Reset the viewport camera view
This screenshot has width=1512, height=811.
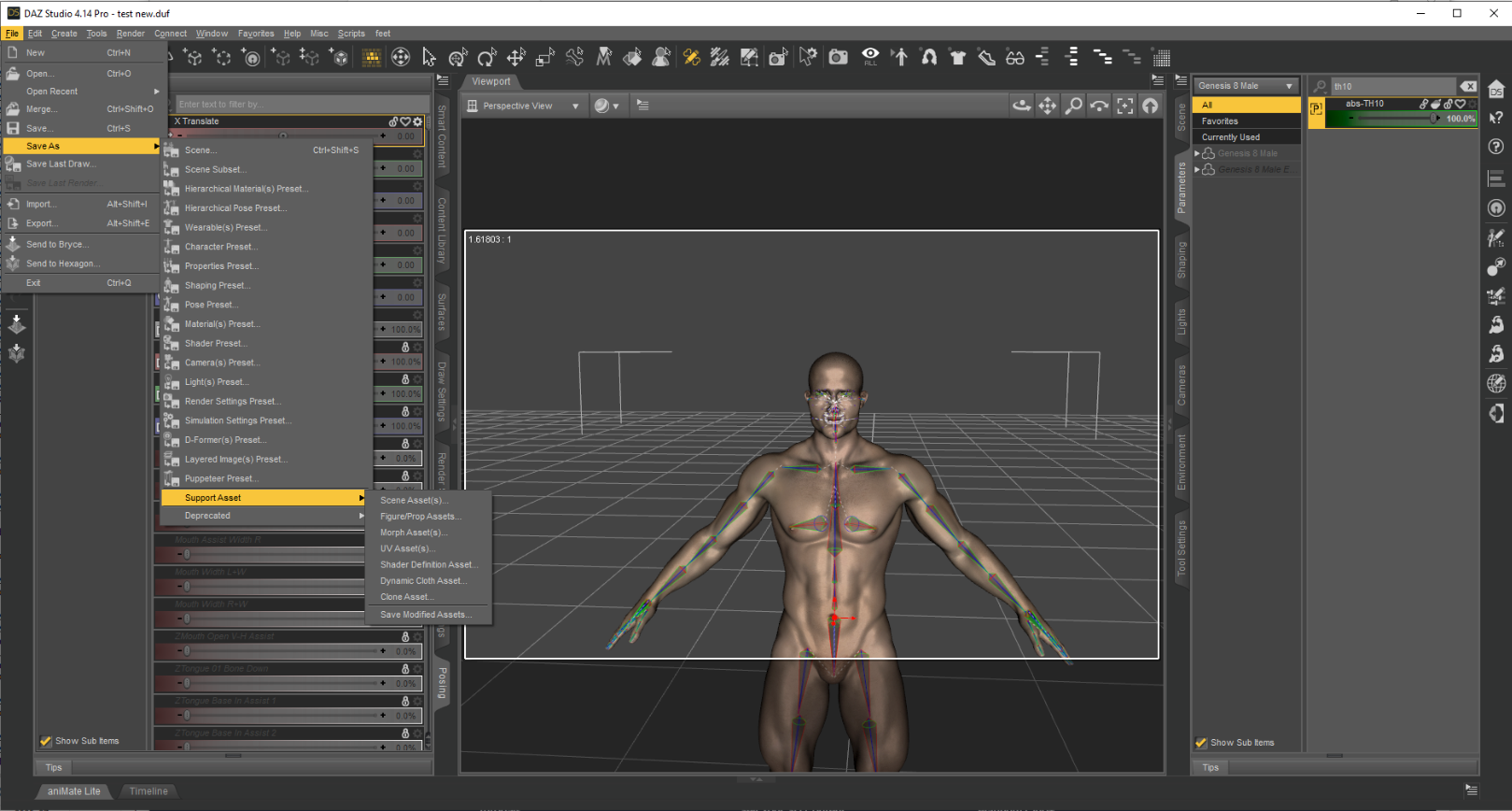pyautogui.click(x=1151, y=106)
